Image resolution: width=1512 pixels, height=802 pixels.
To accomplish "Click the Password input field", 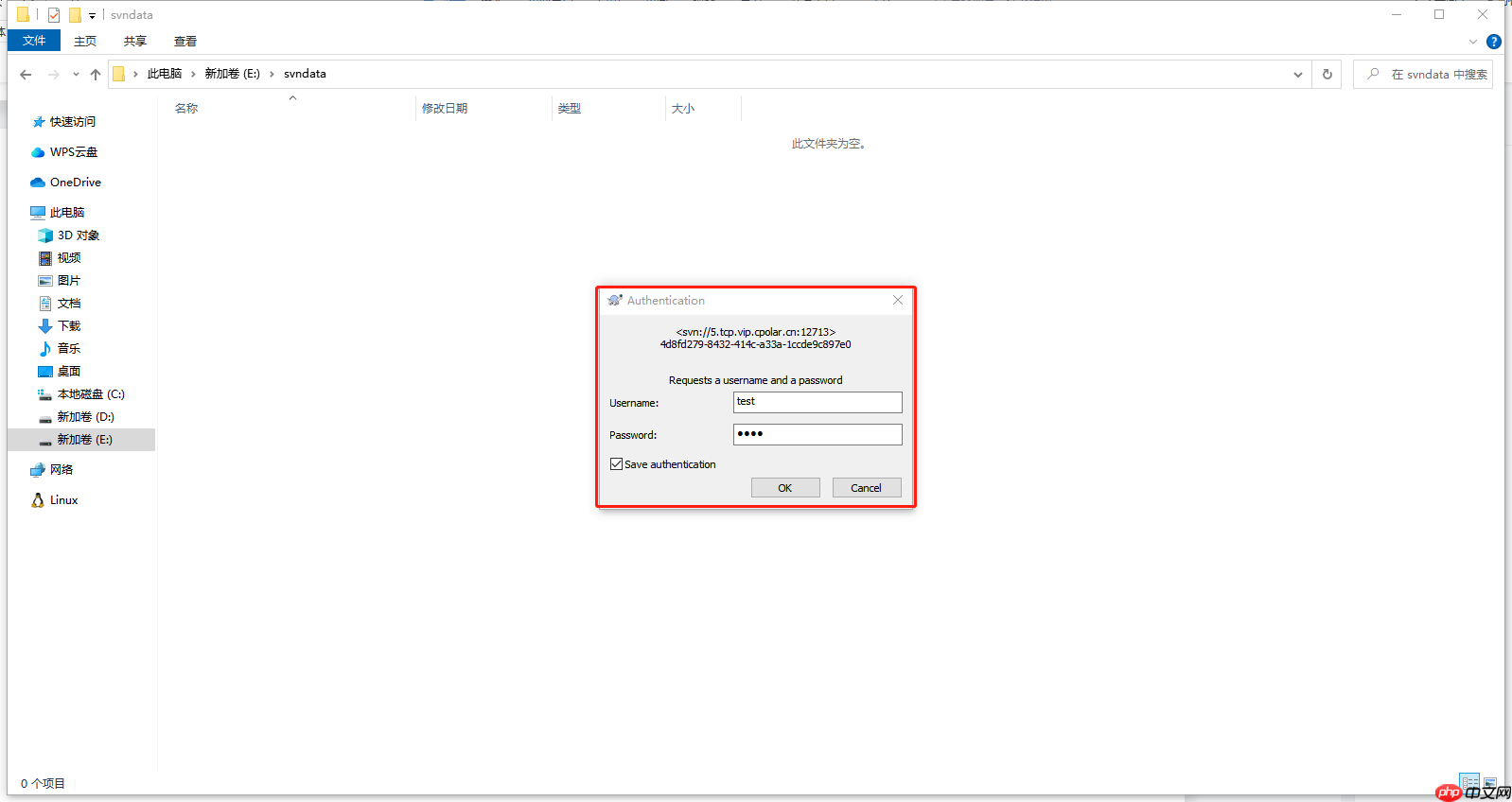I will [818, 434].
